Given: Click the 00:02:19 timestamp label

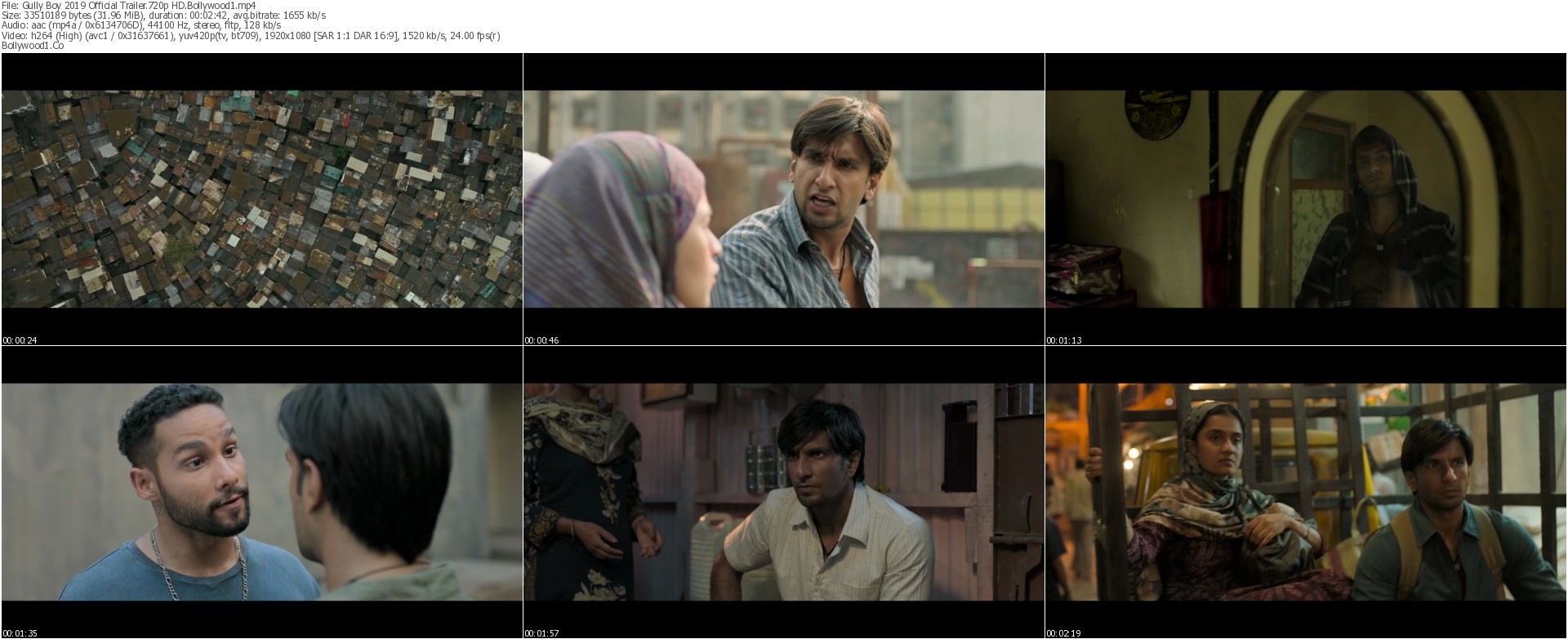Looking at the screenshot, I should pyautogui.click(x=1063, y=633).
